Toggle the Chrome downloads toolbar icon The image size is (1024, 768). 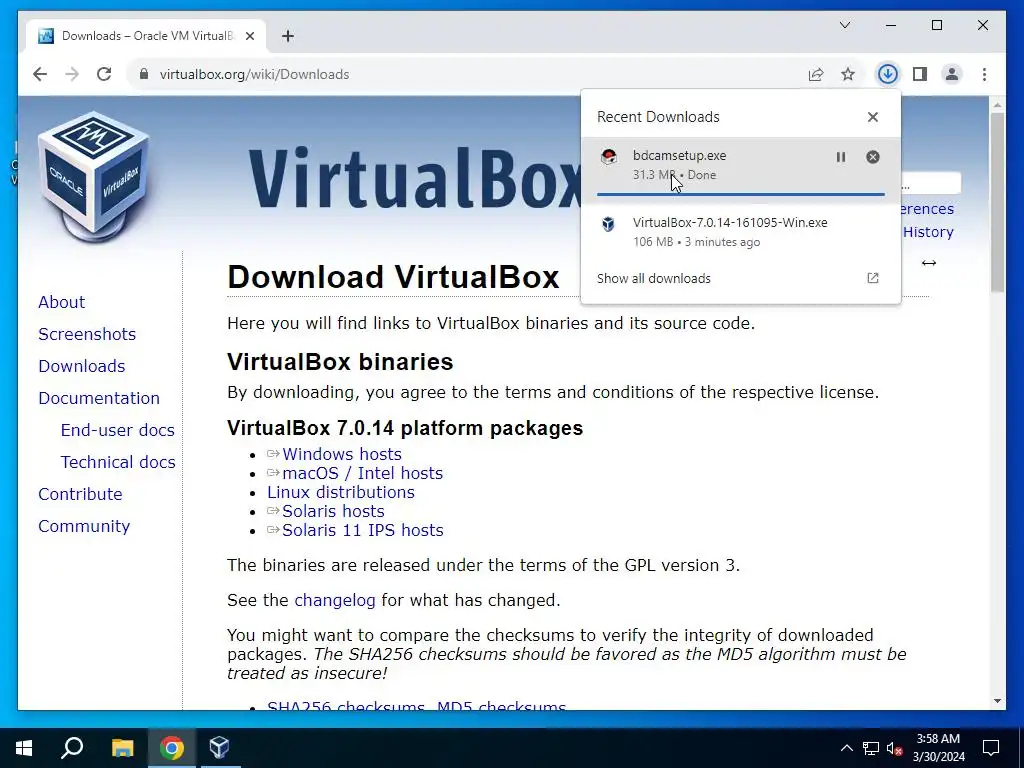(x=887, y=74)
